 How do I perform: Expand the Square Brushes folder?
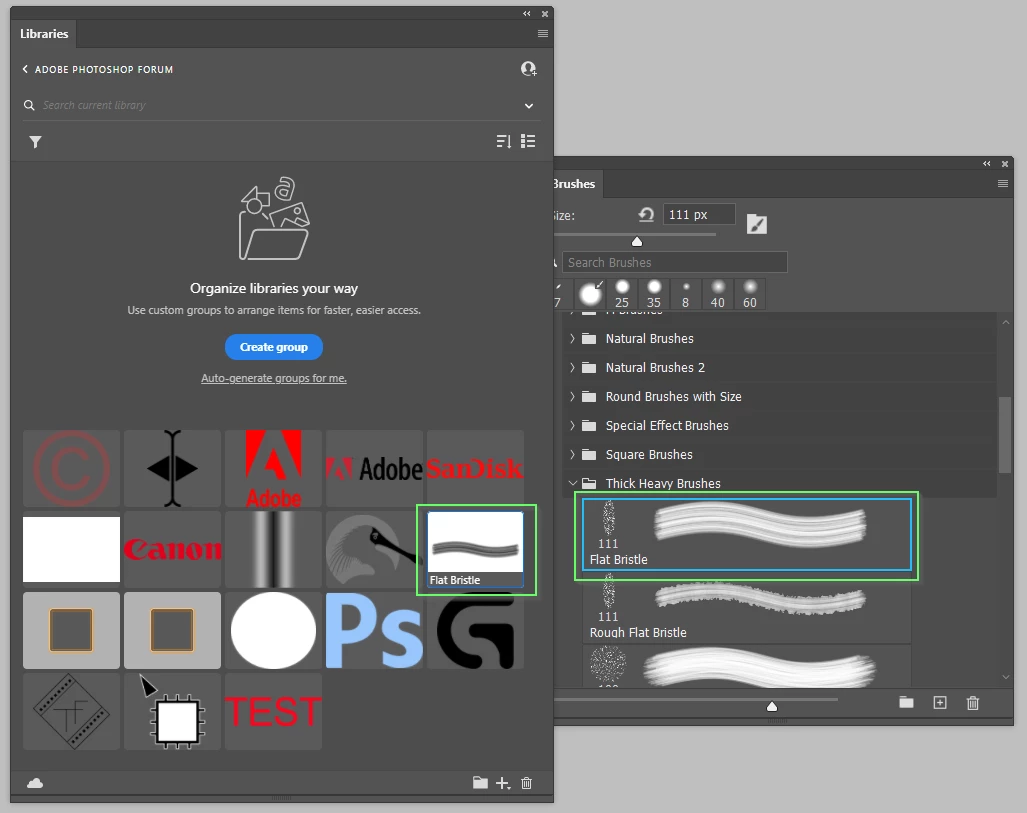(572, 454)
